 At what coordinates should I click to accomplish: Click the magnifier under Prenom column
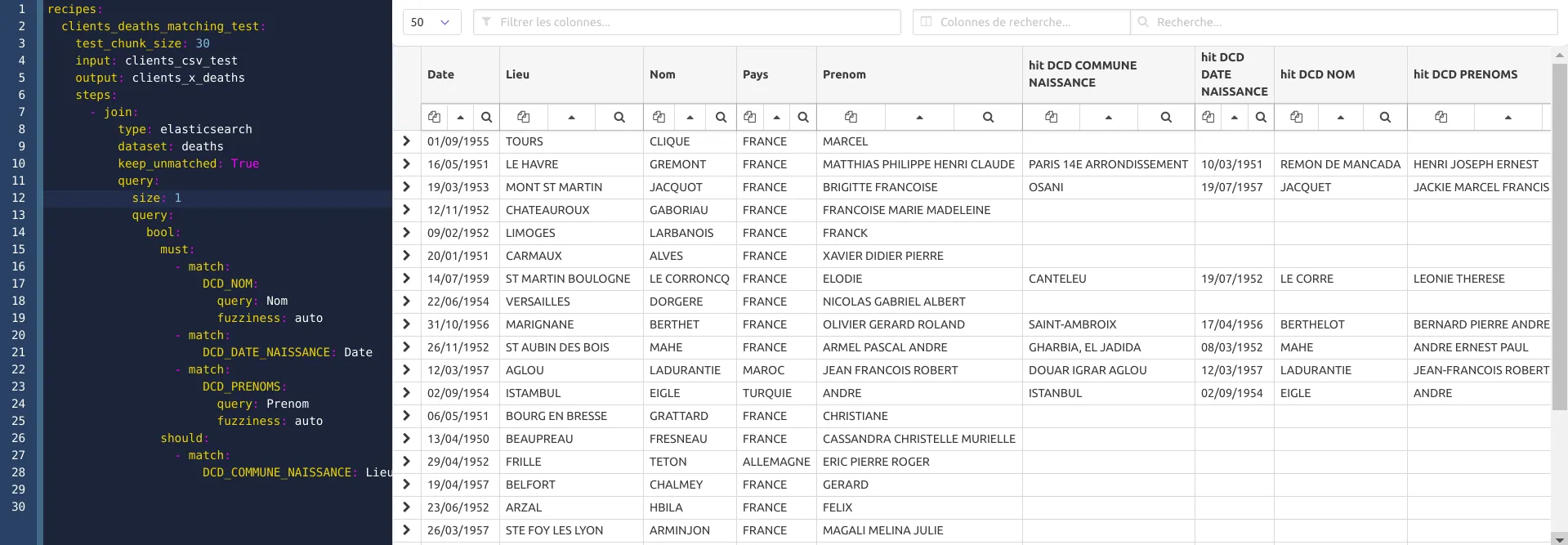[988, 117]
